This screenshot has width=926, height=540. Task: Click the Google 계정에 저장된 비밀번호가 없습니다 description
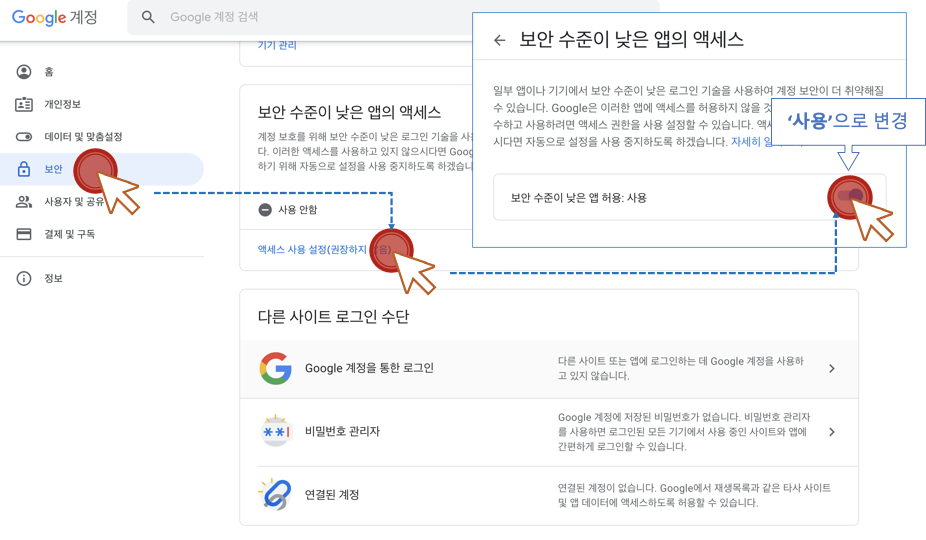tap(684, 432)
